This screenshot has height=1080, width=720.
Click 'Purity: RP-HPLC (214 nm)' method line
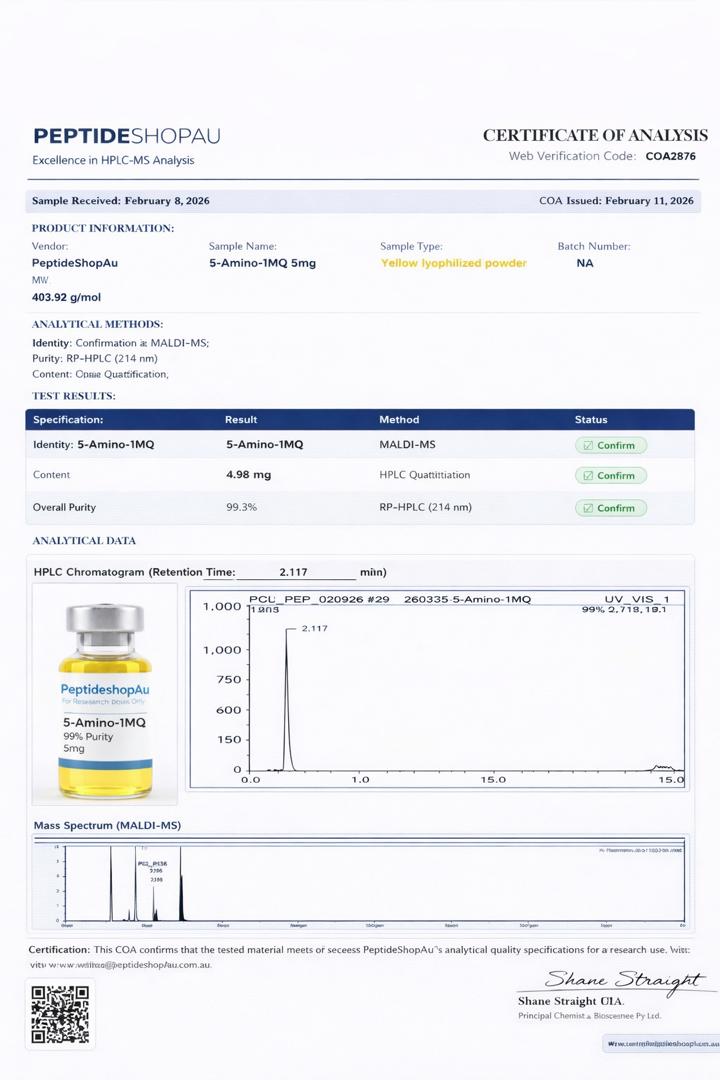click(94, 358)
